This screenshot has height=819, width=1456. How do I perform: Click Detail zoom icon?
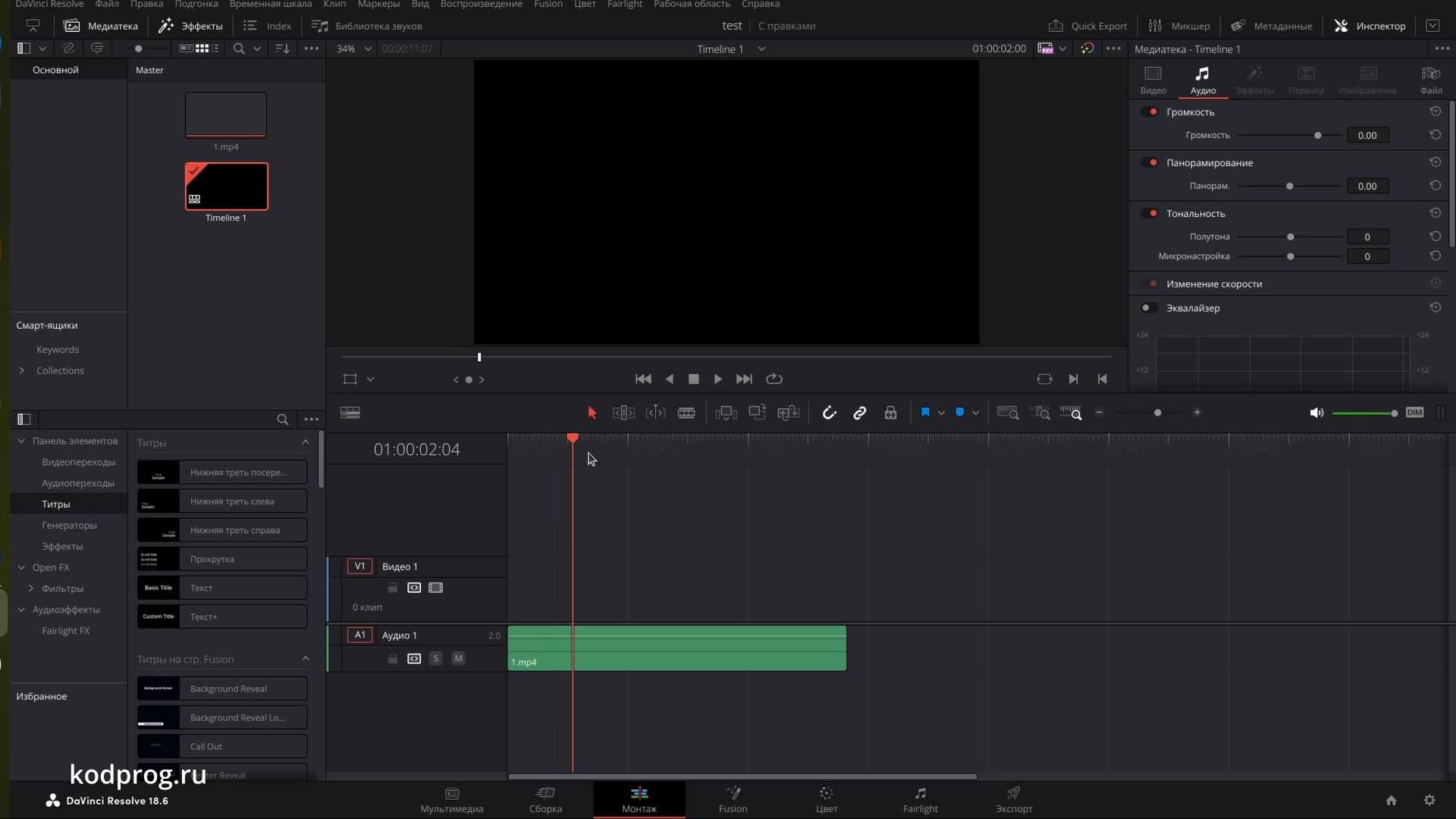coord(1040,413)
